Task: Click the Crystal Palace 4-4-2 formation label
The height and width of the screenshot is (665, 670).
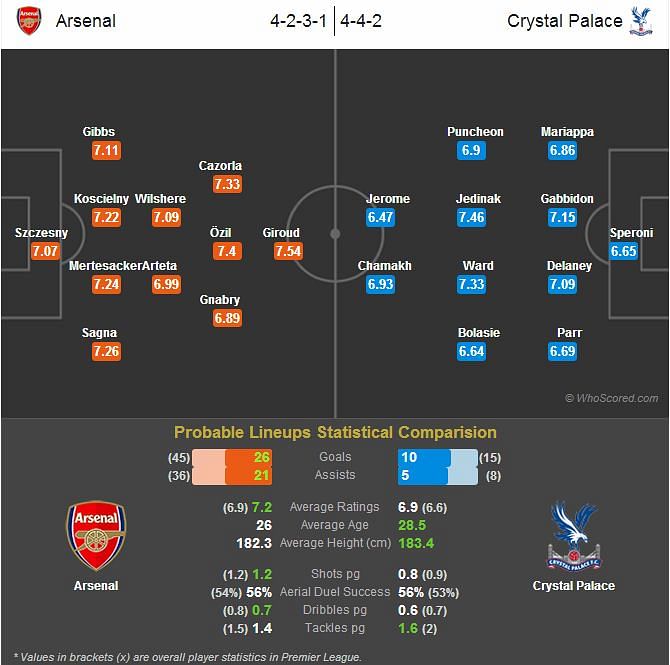Action: click(x=361, y=21)
